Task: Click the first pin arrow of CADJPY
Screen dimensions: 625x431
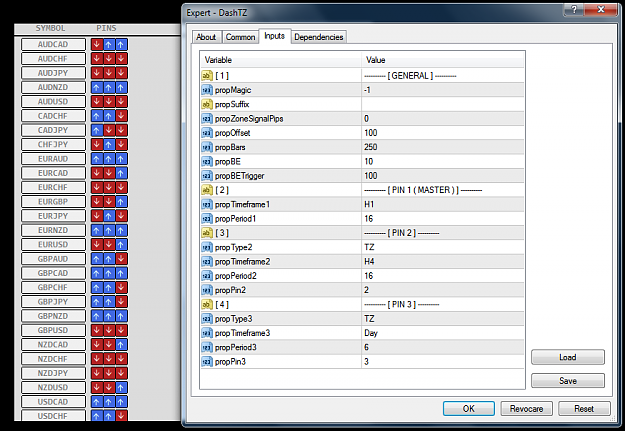Action: coord(96,130)
